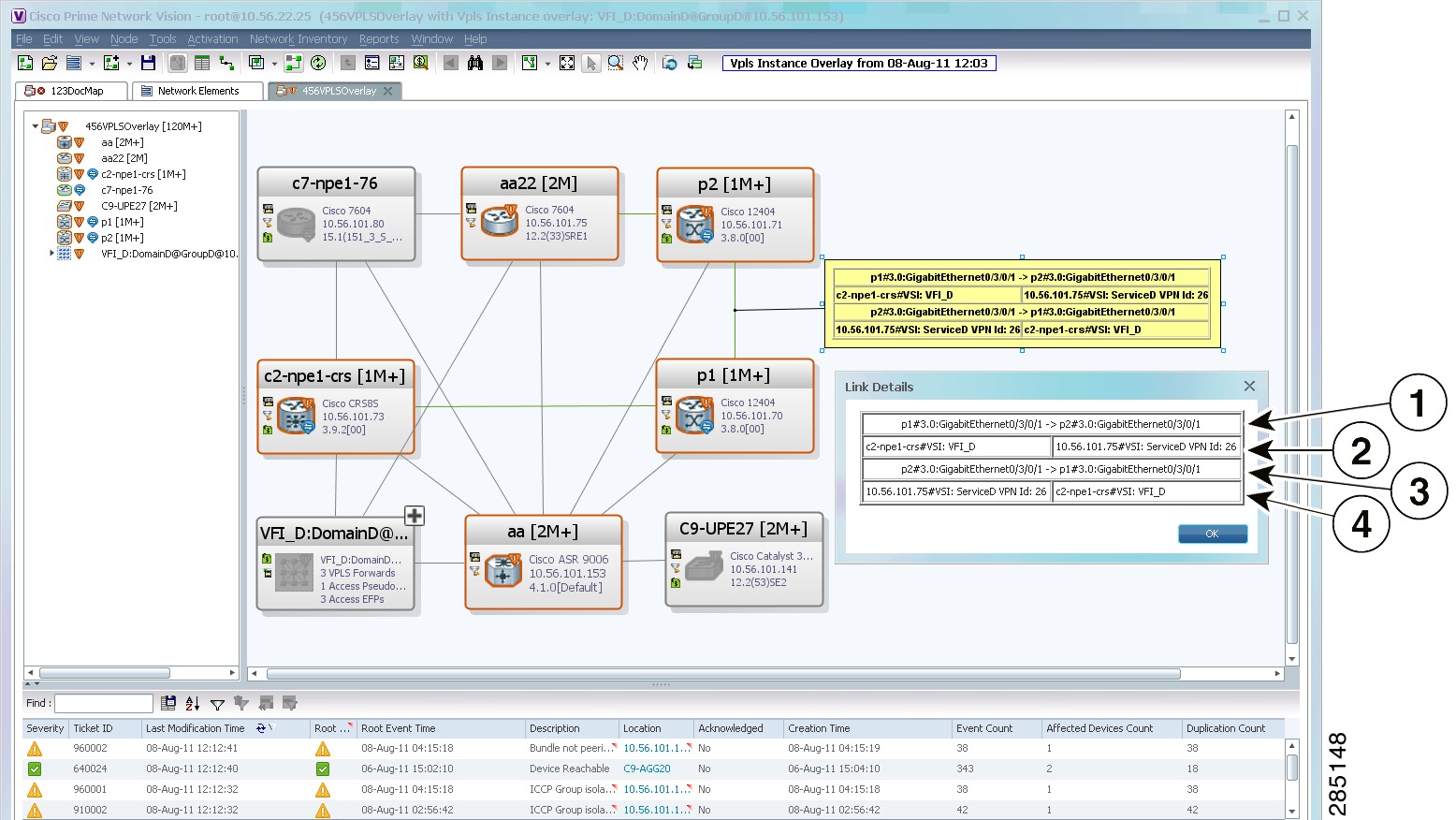This screenshot has width=1456, height=820.
Task: Activate the zoom selection magnifier tool
Action: coord(616,63)
